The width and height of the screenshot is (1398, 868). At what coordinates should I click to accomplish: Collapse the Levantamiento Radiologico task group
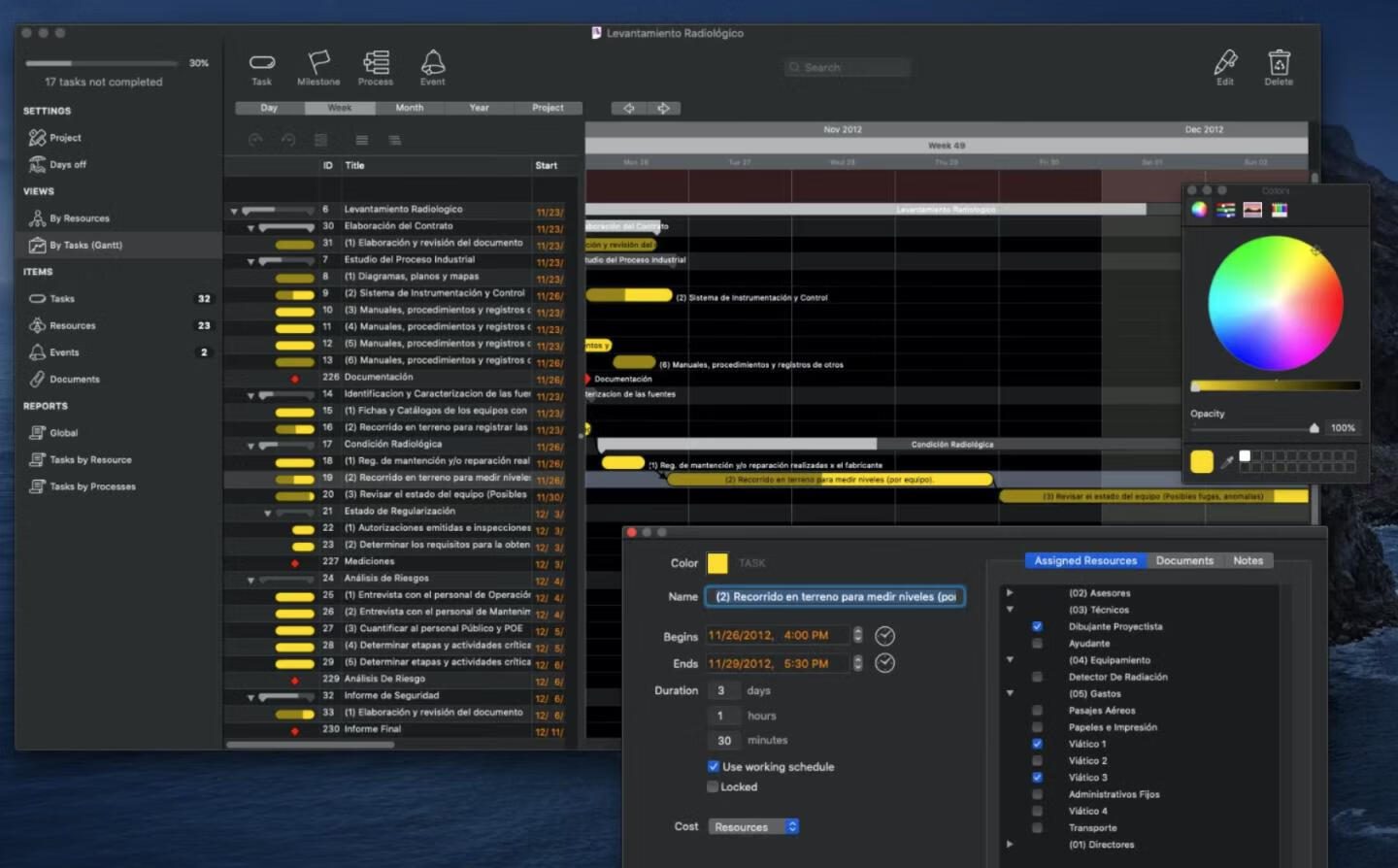coord(234,210)
